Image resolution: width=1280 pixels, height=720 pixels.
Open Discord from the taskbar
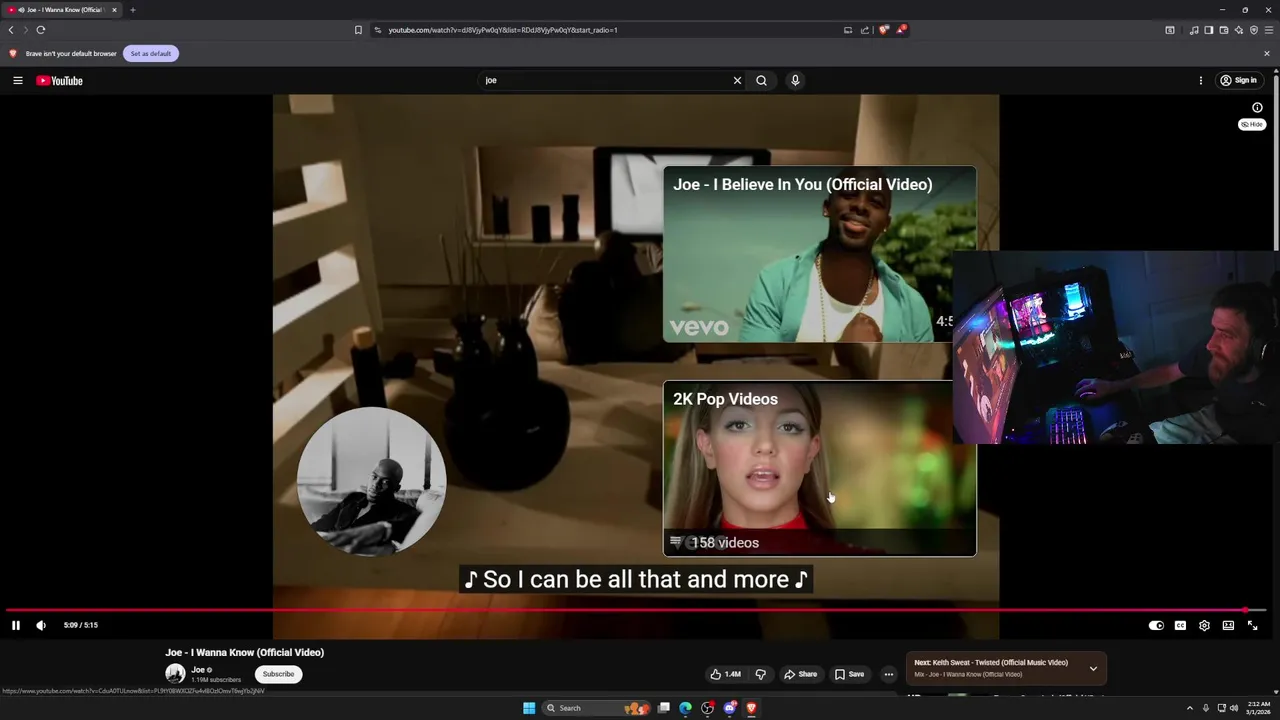[729, 708]
